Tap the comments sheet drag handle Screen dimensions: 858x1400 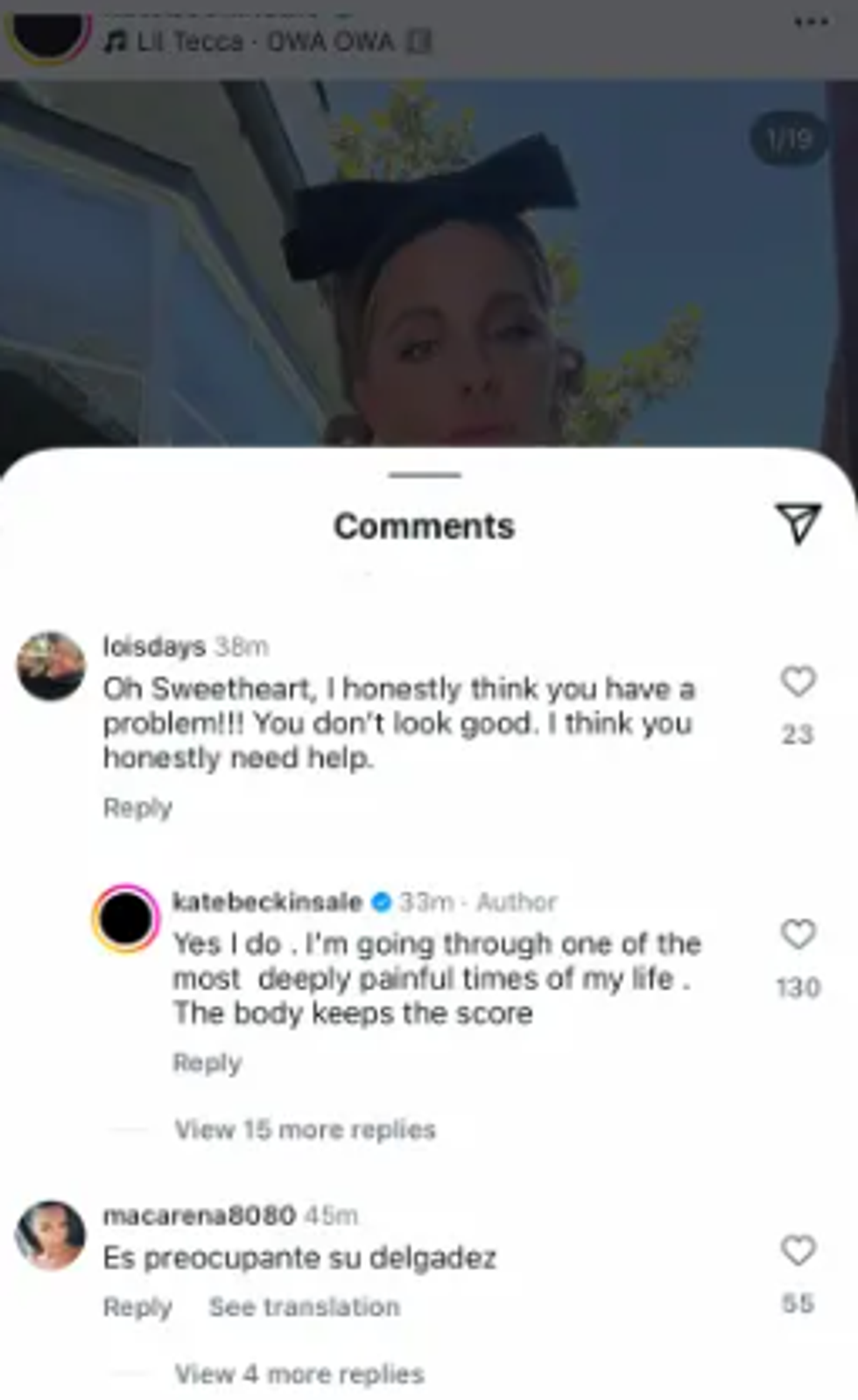[x=425, y=475]
